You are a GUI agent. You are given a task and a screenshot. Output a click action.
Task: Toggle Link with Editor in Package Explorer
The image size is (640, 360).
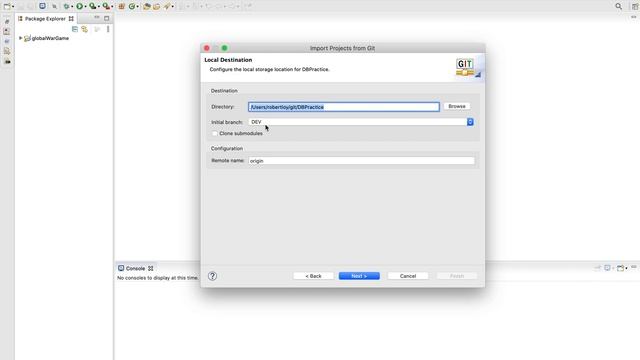pyautogui.click(x=84, y=29)
